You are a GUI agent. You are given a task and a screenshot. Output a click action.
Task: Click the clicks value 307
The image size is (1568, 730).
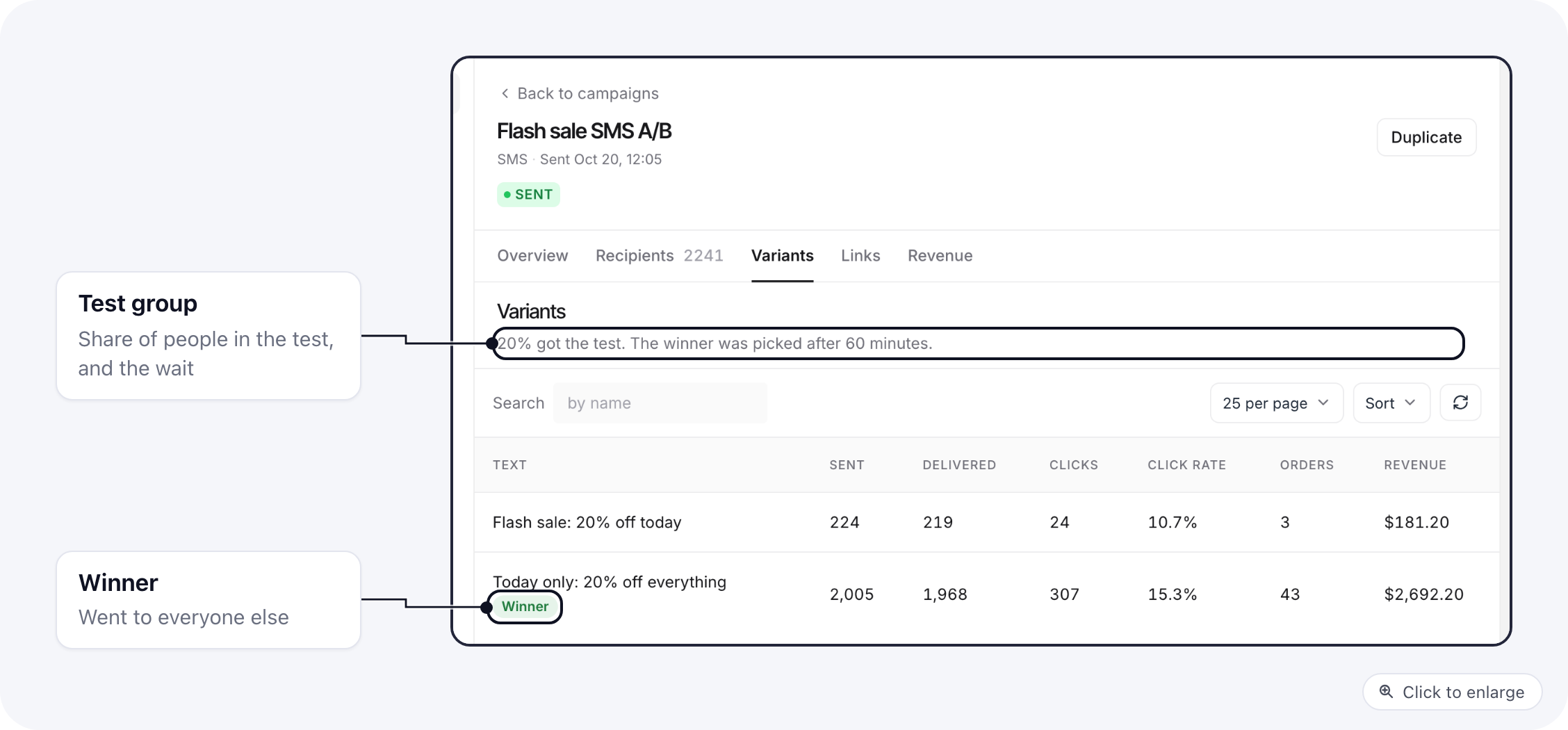pyautogui.click(x=1064, y=594)
